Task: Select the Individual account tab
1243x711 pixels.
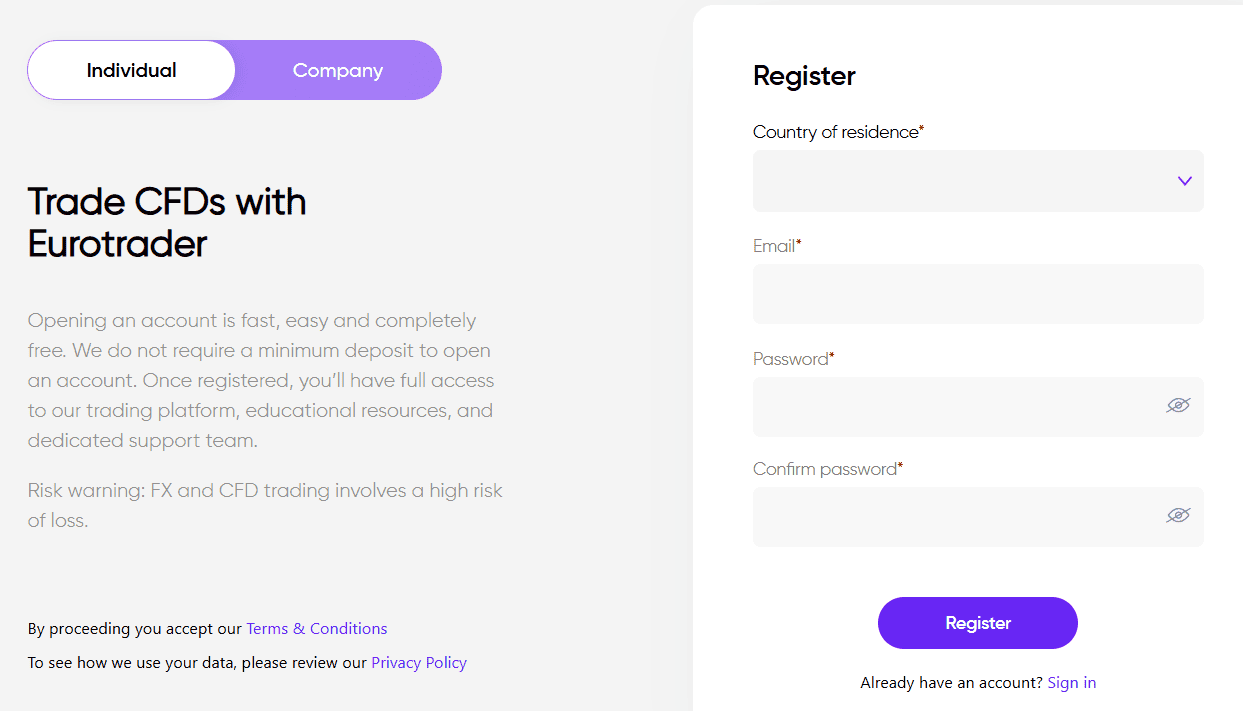Action: [131, 70]
